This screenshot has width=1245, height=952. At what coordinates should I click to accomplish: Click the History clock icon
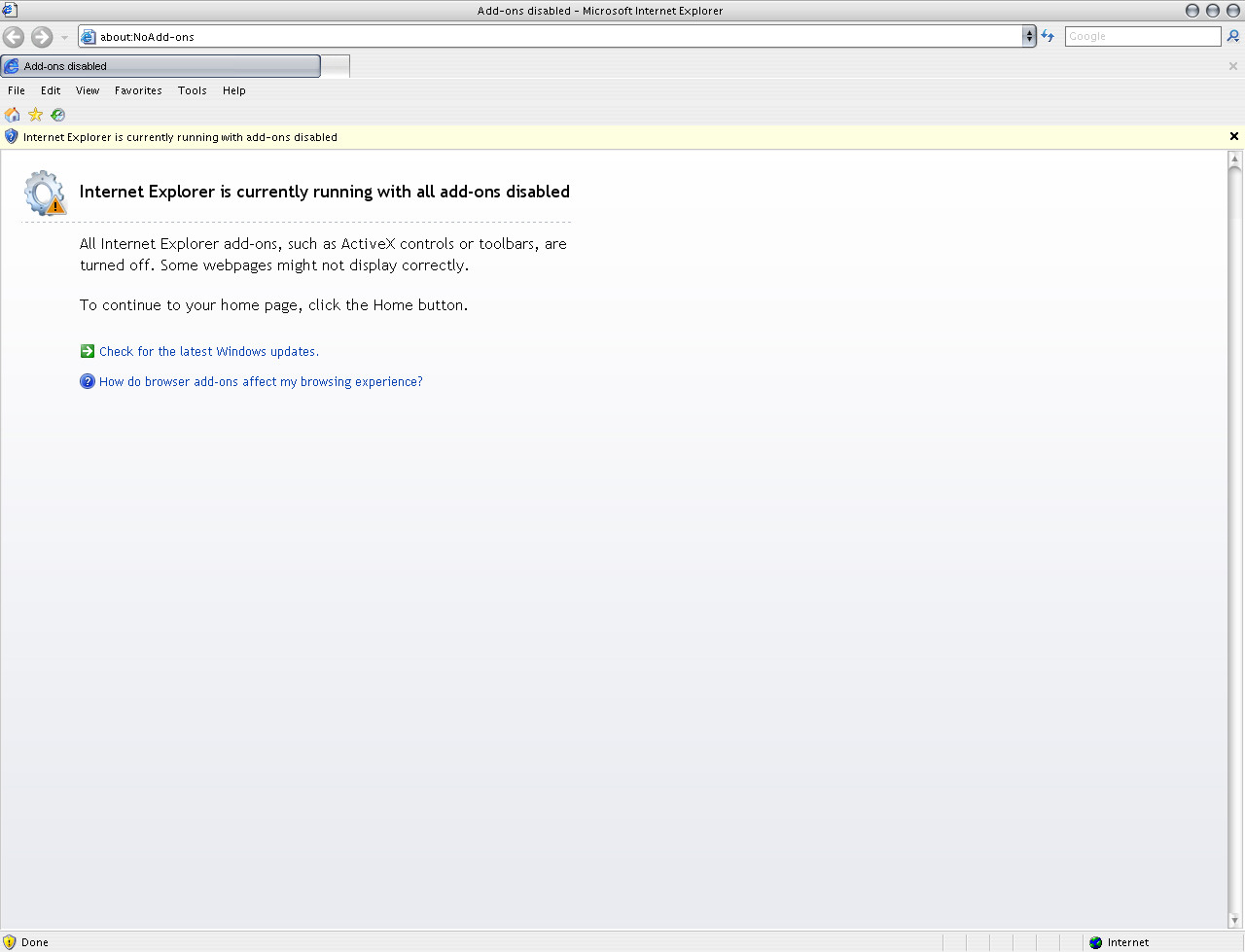coord(58,115)
